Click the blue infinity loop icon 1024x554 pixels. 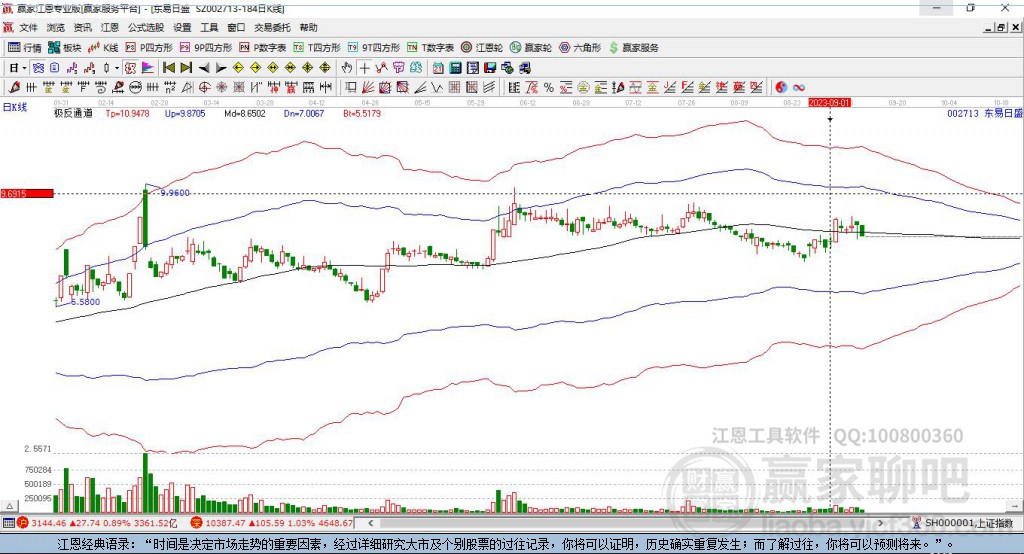click(x=799, y=87)
